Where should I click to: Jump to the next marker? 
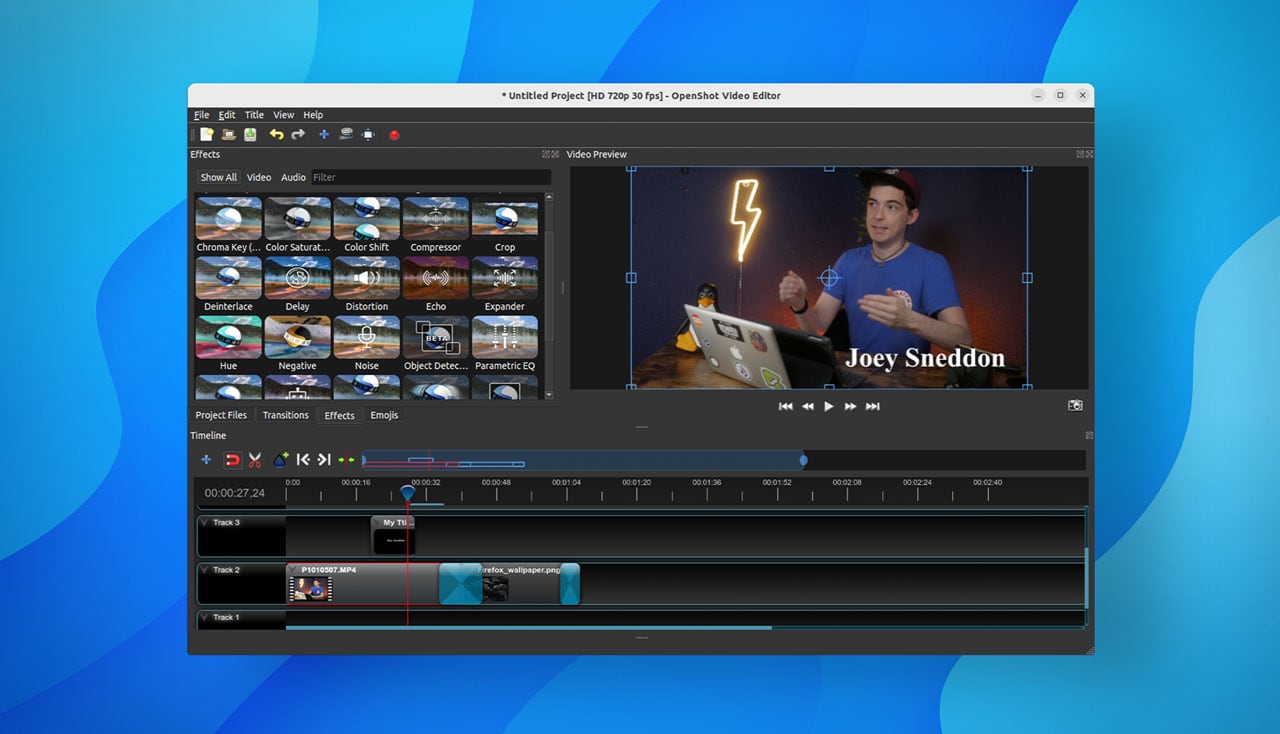click(324, 460)
